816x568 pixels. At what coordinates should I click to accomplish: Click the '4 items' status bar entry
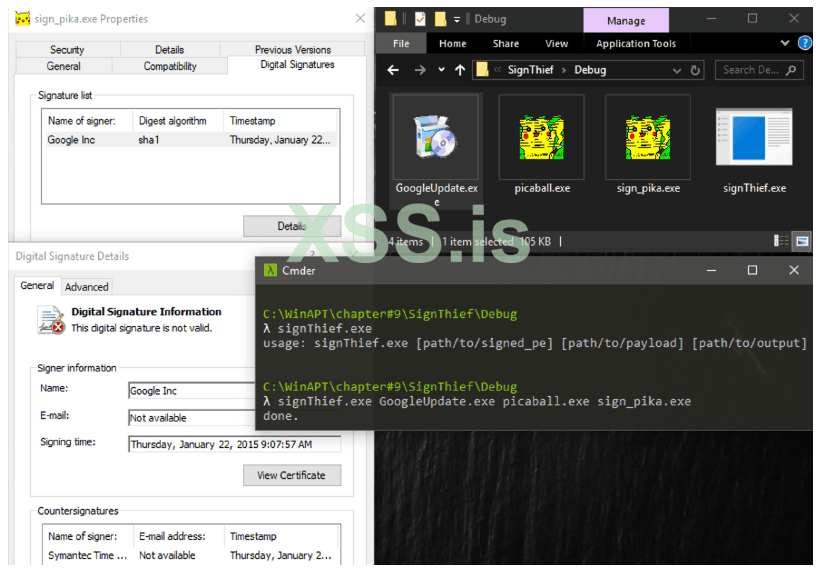405,242
